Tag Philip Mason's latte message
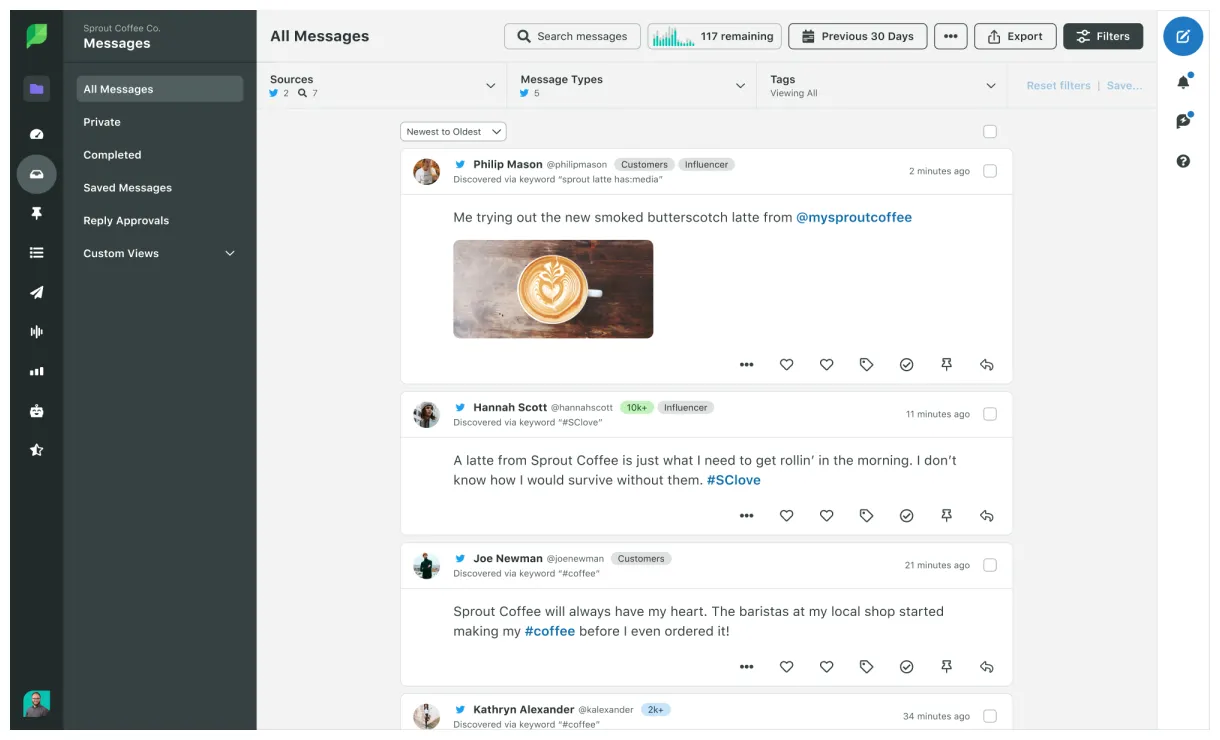 click(x=866, y=364)
